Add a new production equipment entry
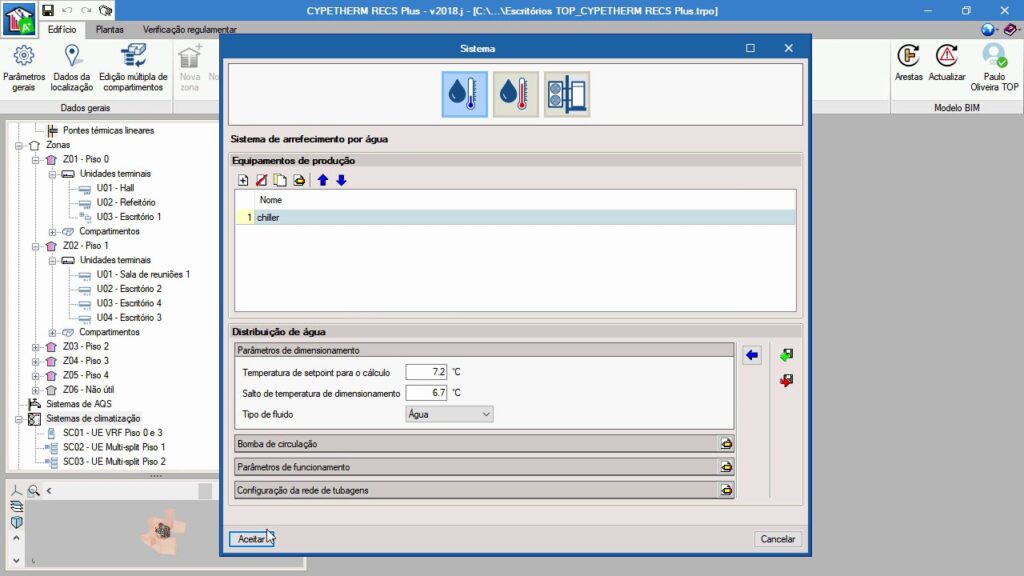Screen dimensions: 1024x576 [x=243, y=180]
